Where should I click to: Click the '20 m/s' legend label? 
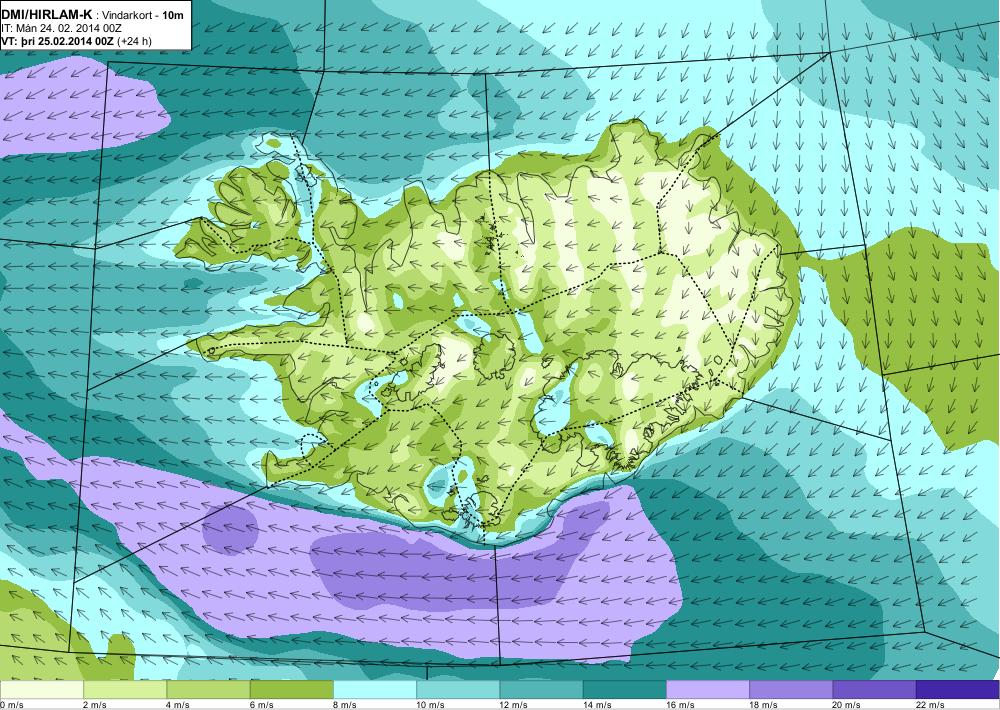click(x=847, y=705)
